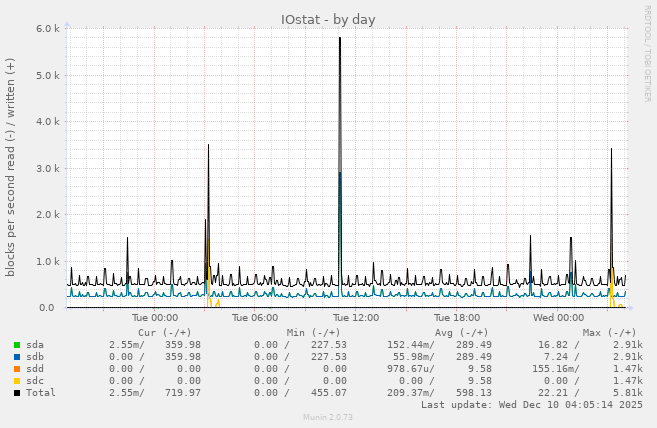Viewport: 657px width, 428px height.
Task: Click the 'Cur (-/+)' column header
Action: (165, 333)
